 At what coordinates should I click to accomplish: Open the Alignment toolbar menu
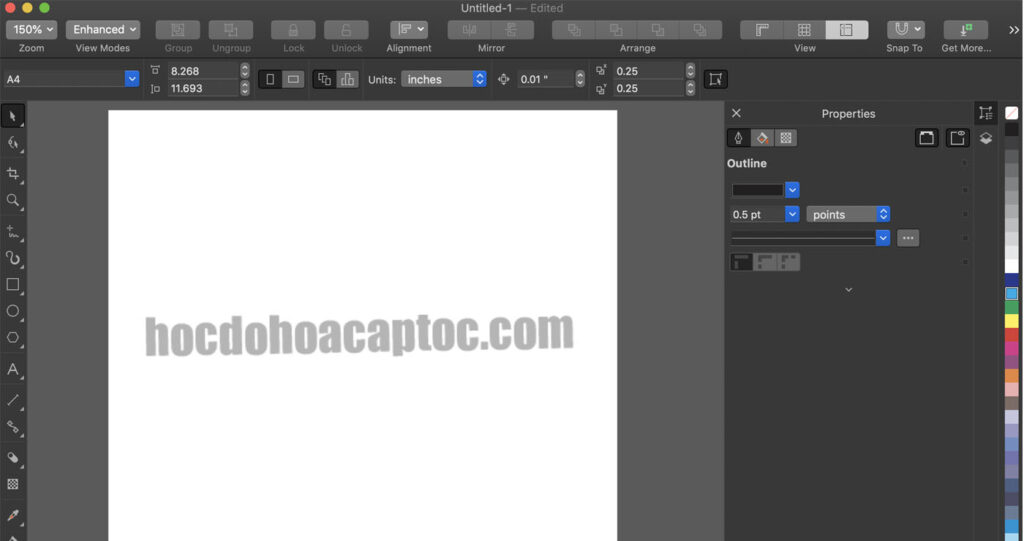[409, 30]
